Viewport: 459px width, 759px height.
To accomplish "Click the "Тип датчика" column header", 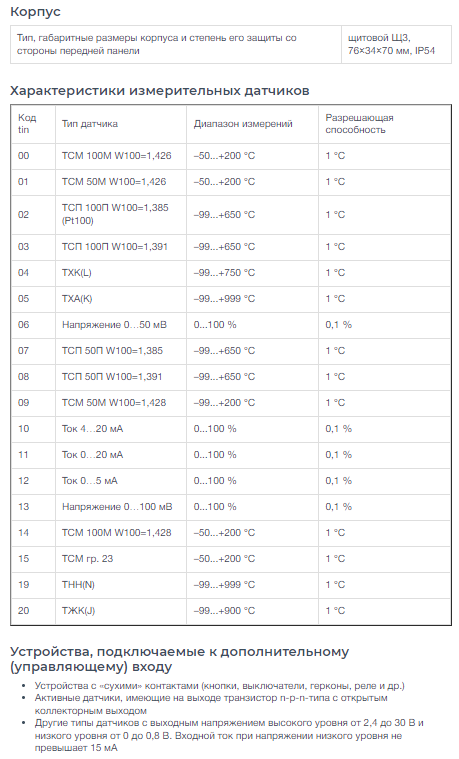I will coord(121,124).
